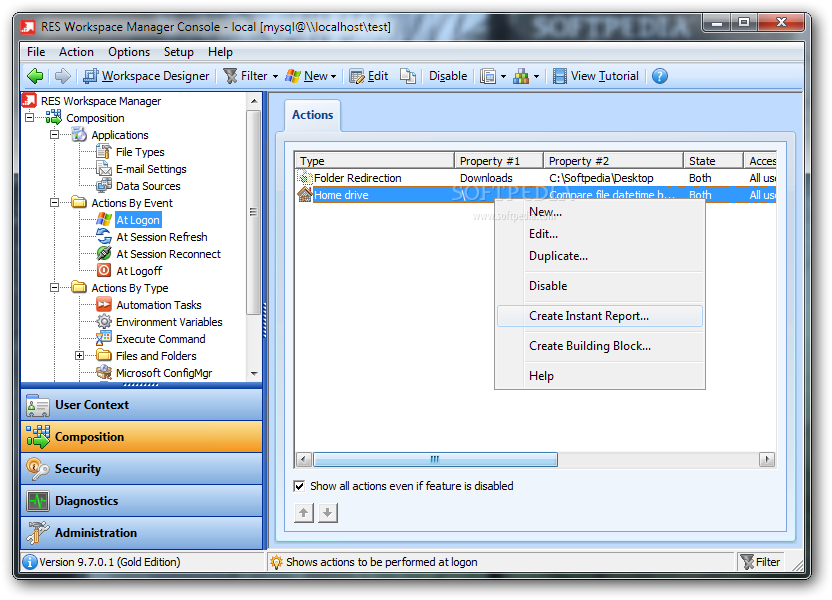Select Microsoft ConfigMgr in the tree
The image size is (832, 600).
[x=164, y=372]
